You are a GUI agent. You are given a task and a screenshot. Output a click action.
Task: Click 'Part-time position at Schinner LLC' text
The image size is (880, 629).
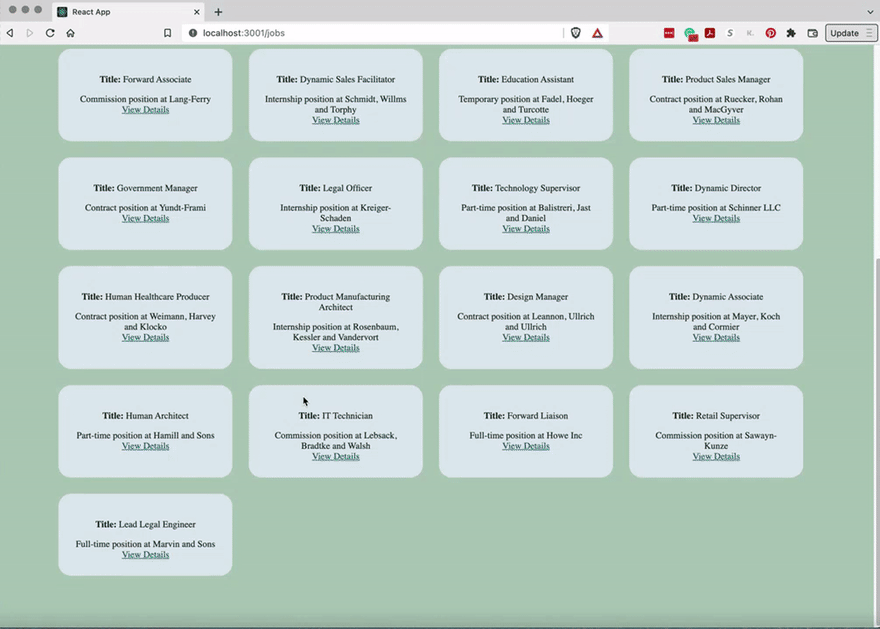point(716,208)
